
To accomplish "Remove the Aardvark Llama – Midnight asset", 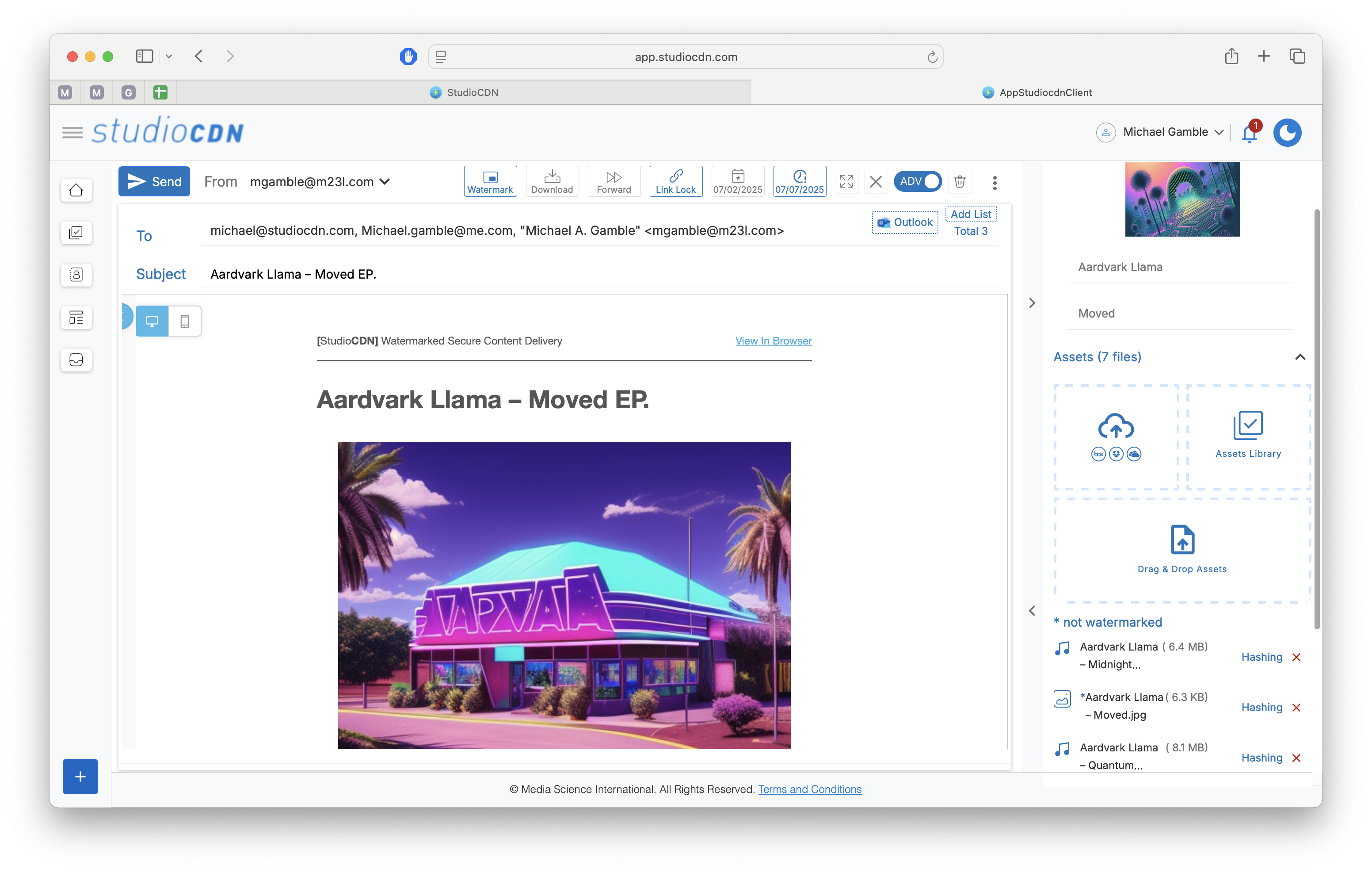I will 1296,657.
